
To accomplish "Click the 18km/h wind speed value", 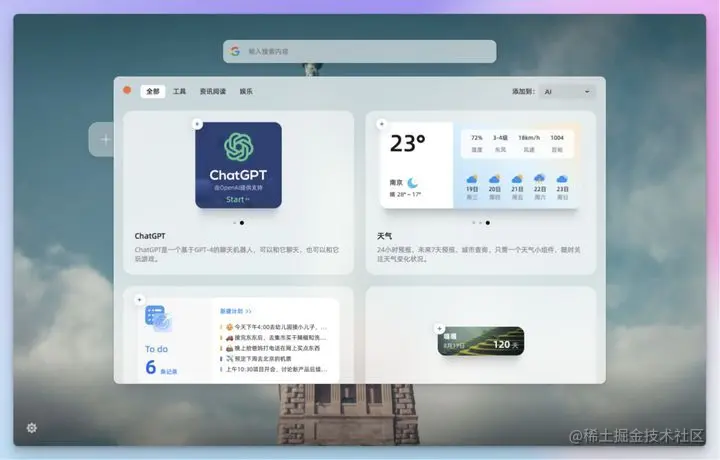I will click(529, 138).
